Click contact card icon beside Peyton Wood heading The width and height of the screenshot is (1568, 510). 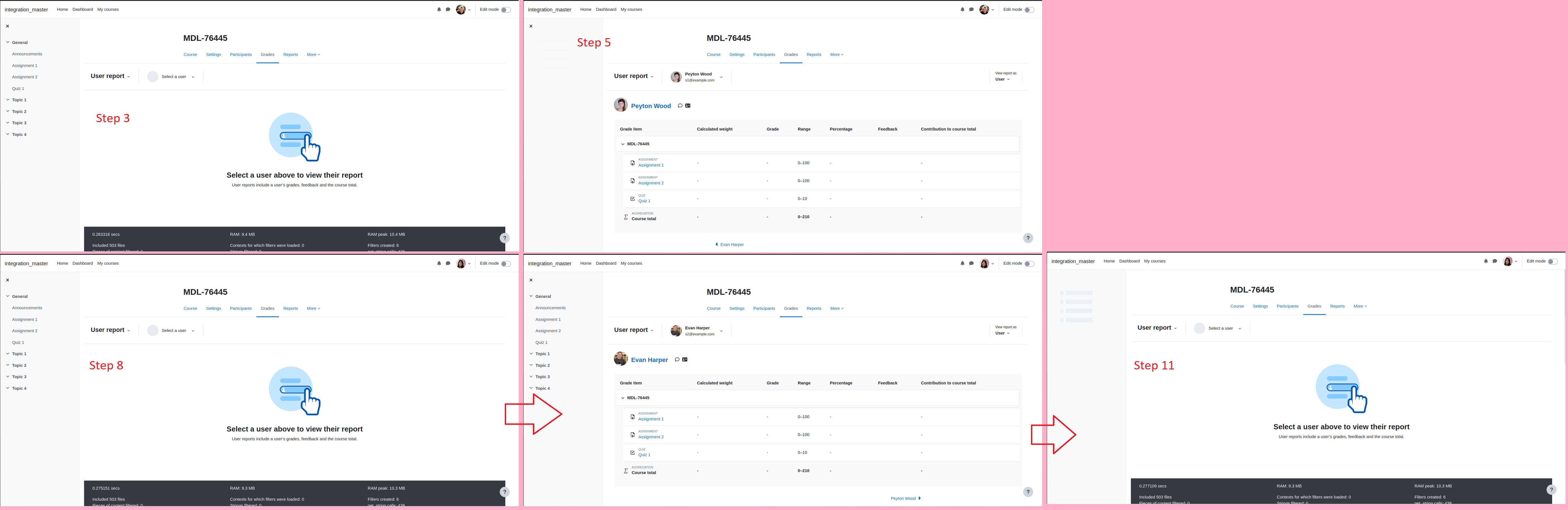click(688, 106)
